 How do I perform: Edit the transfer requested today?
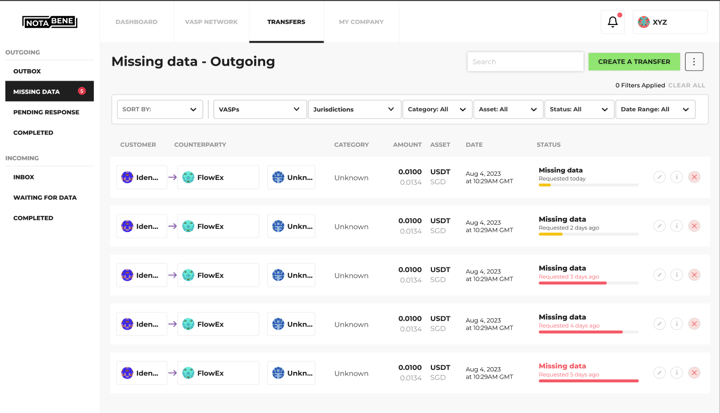(x=659, y=177)
